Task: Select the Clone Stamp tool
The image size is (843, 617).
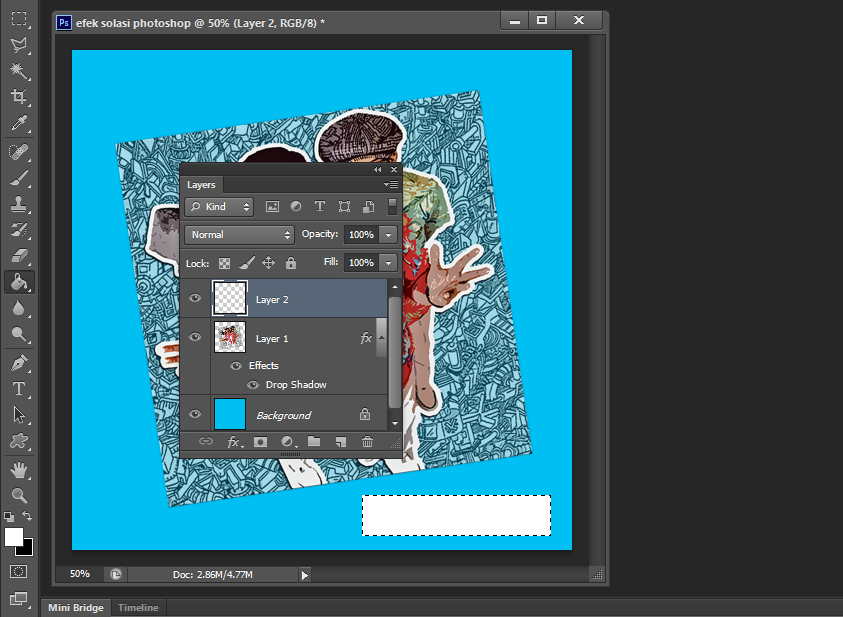Action: coord(19,204)
